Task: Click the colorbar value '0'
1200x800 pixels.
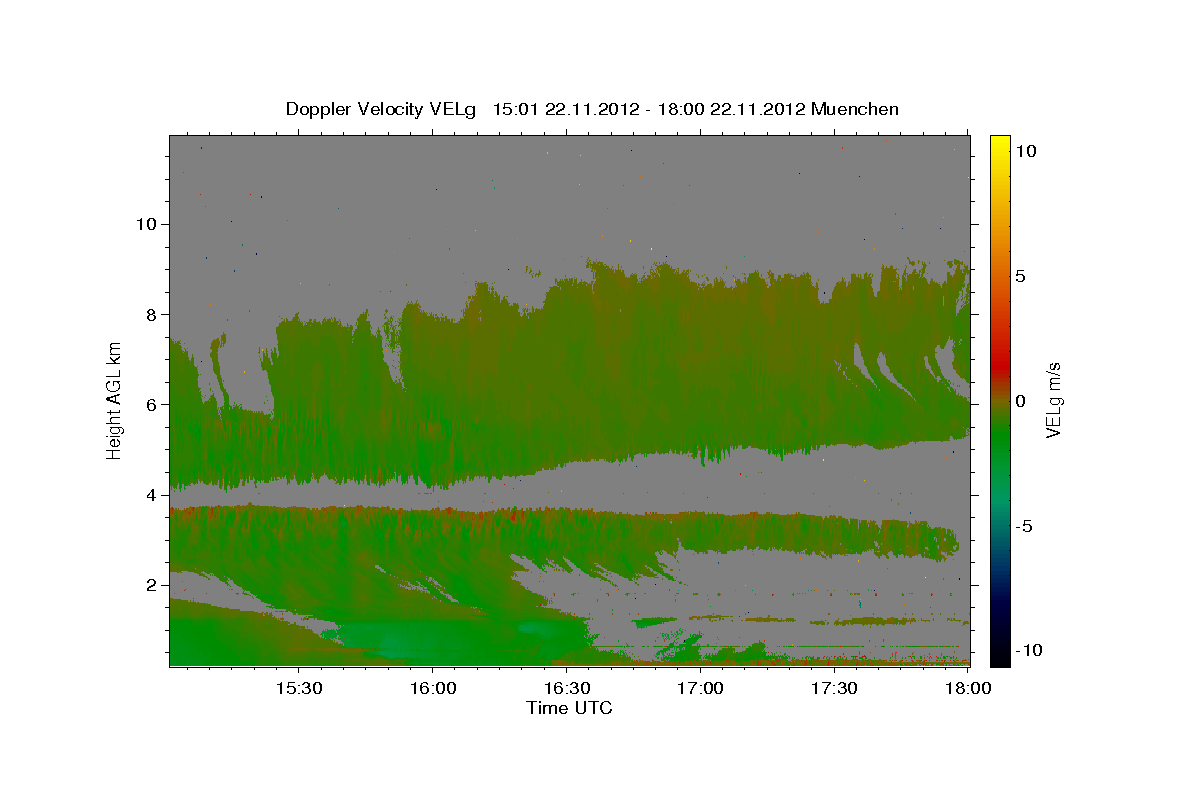Action: (x=1020, y=401)
